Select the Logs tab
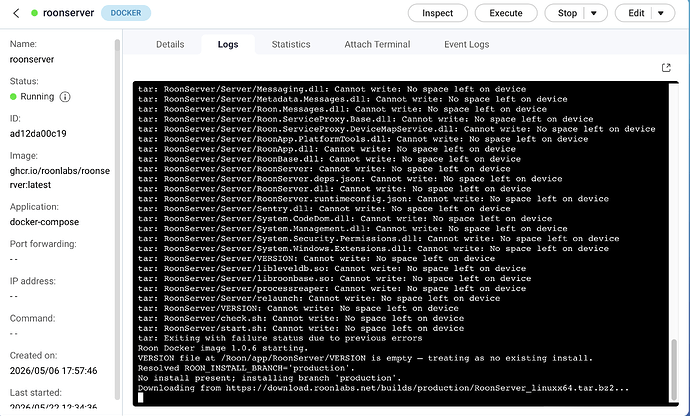 click(228, 44)
